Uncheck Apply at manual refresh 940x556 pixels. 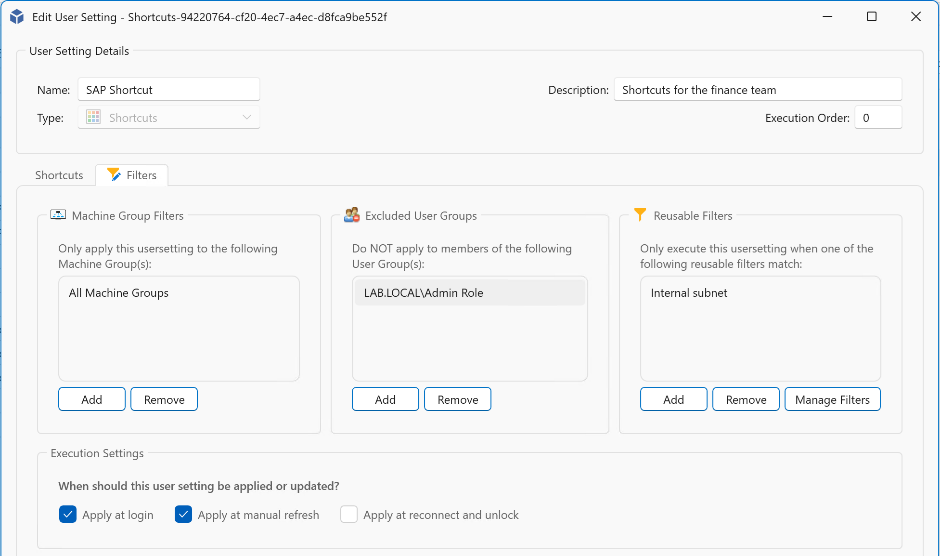pyautogui.click(x=183, y=515)
